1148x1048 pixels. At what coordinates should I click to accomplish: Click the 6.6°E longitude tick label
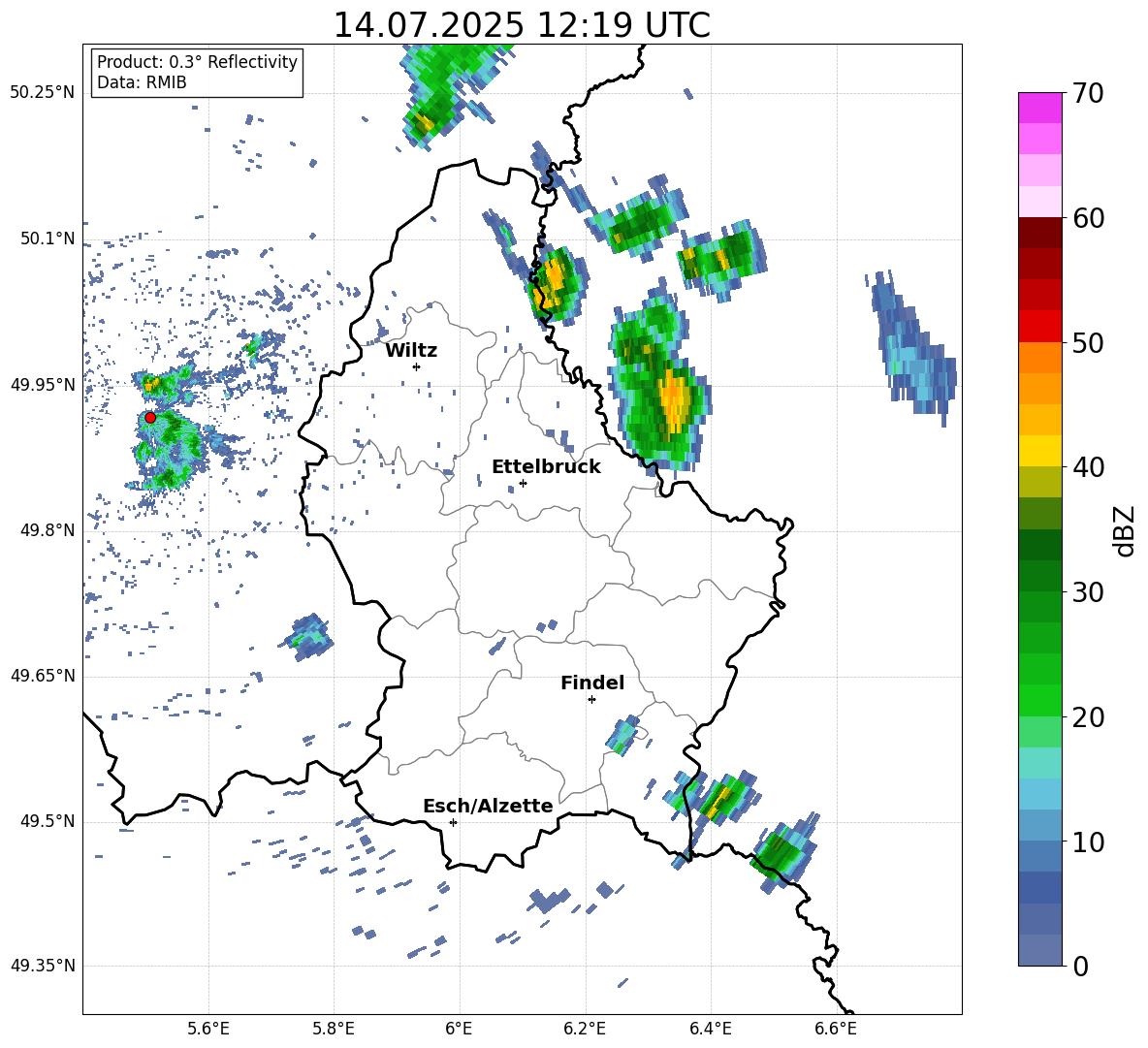click(x=836, y=1029)
